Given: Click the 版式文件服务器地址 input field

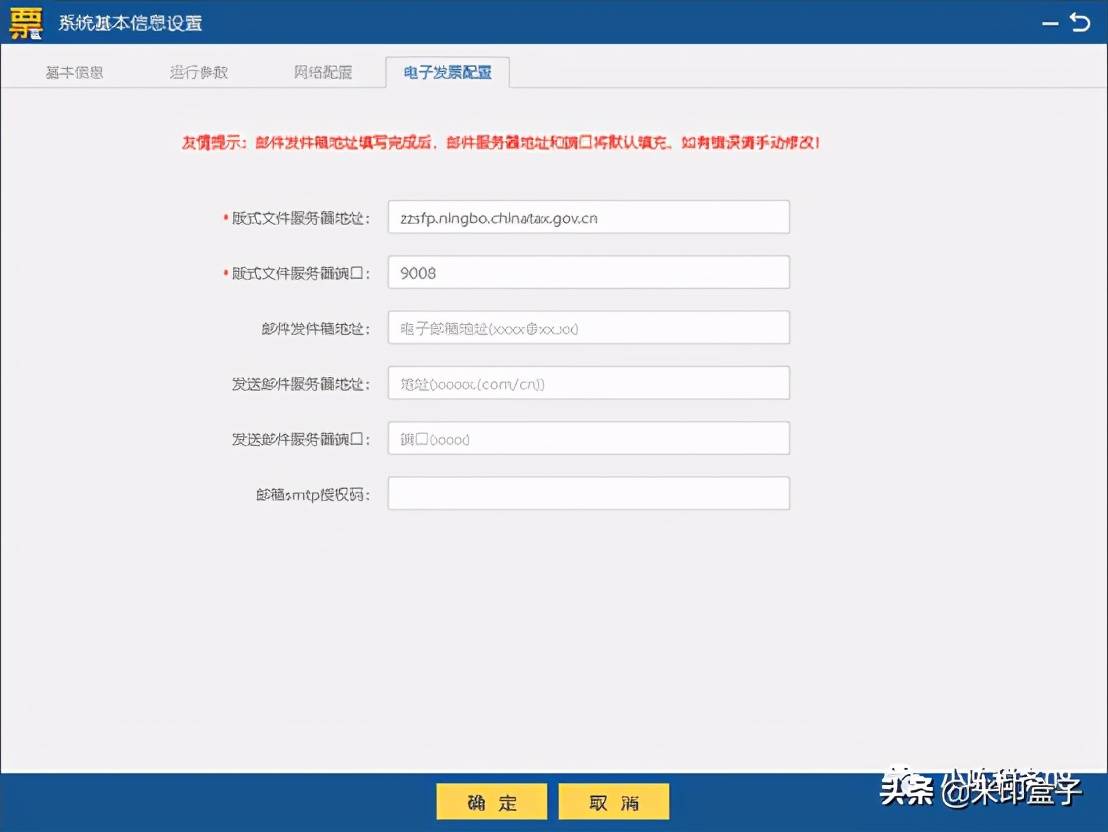Looking at the screenshot, I should tap(588, 217).
